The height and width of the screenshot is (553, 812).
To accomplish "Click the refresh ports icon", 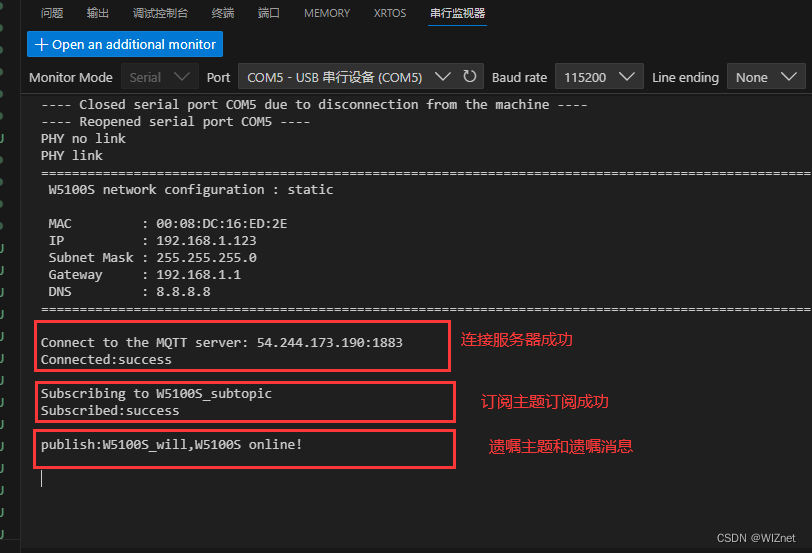I will pyautogui.click(x=470, y=77).
